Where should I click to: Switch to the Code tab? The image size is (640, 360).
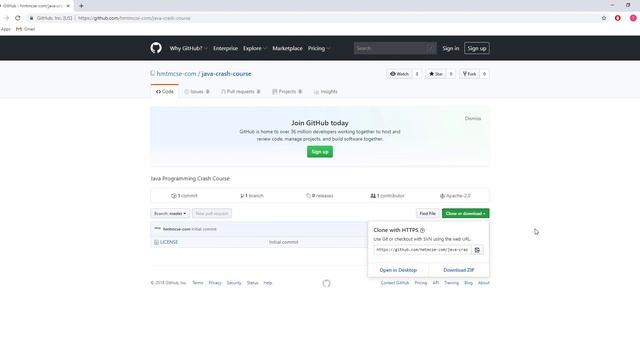point(164,91)
